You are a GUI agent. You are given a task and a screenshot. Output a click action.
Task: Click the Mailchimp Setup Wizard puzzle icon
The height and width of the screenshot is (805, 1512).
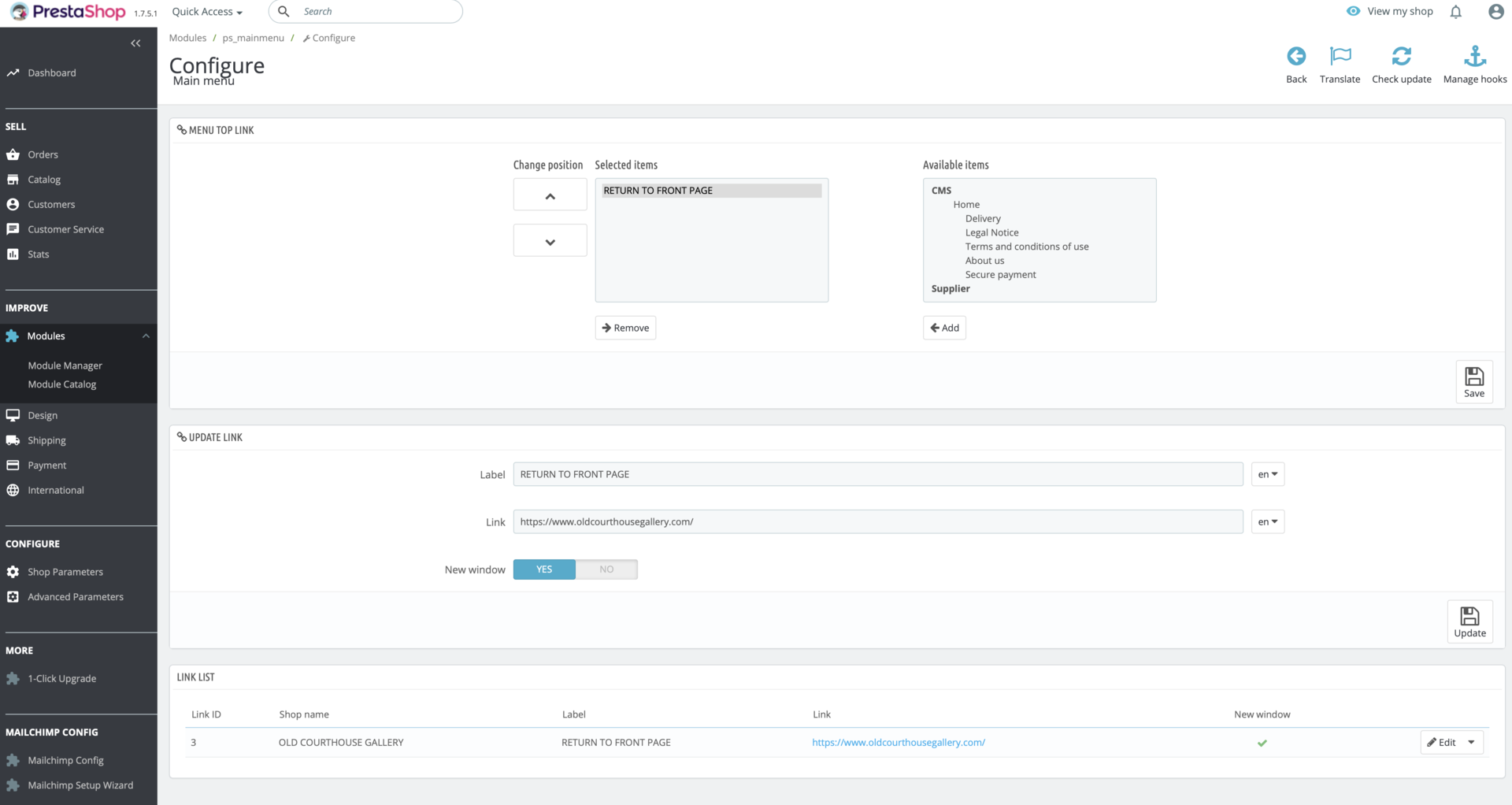point(13,785)
